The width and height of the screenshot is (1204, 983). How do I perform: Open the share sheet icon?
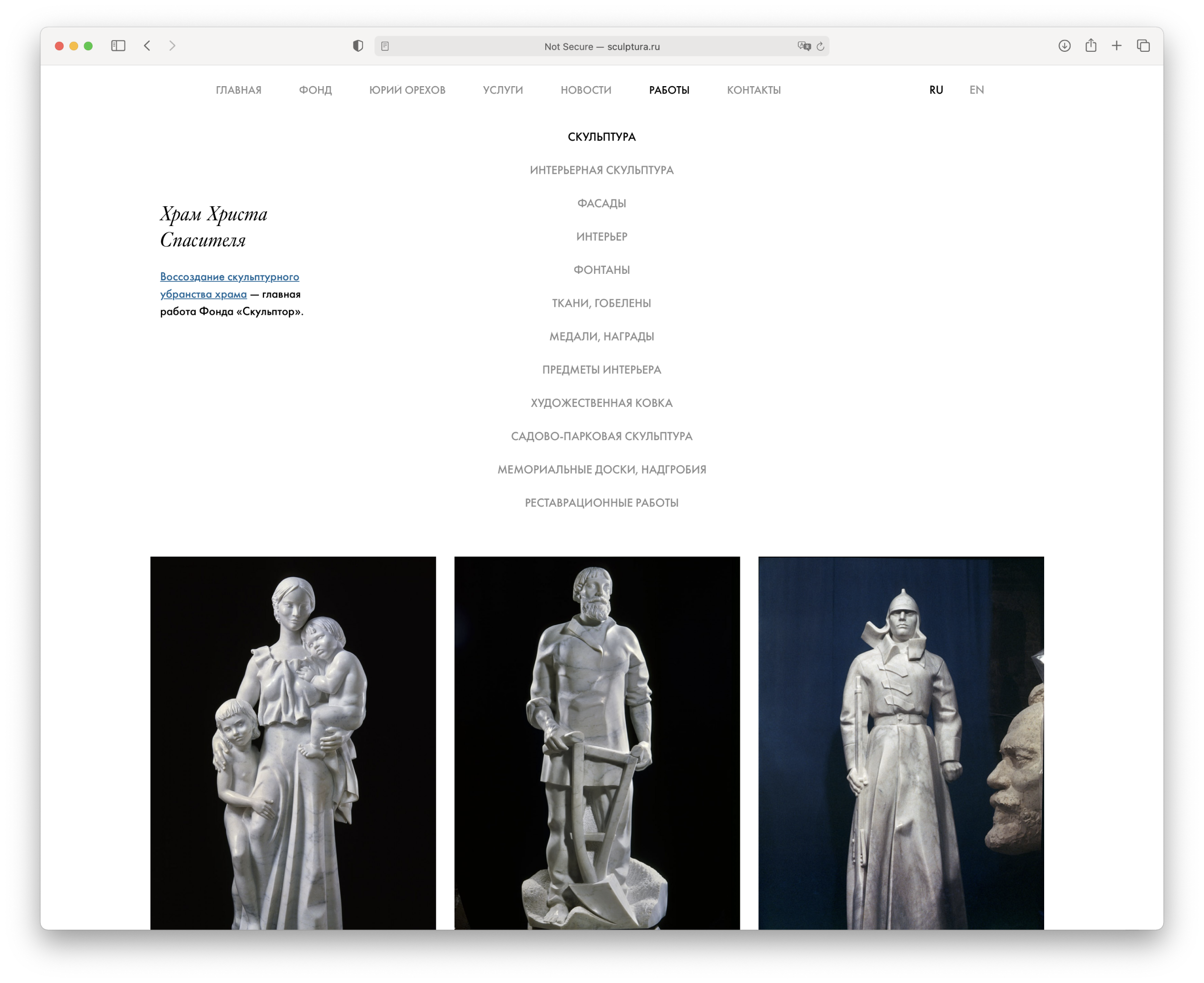pos(1091,45)
